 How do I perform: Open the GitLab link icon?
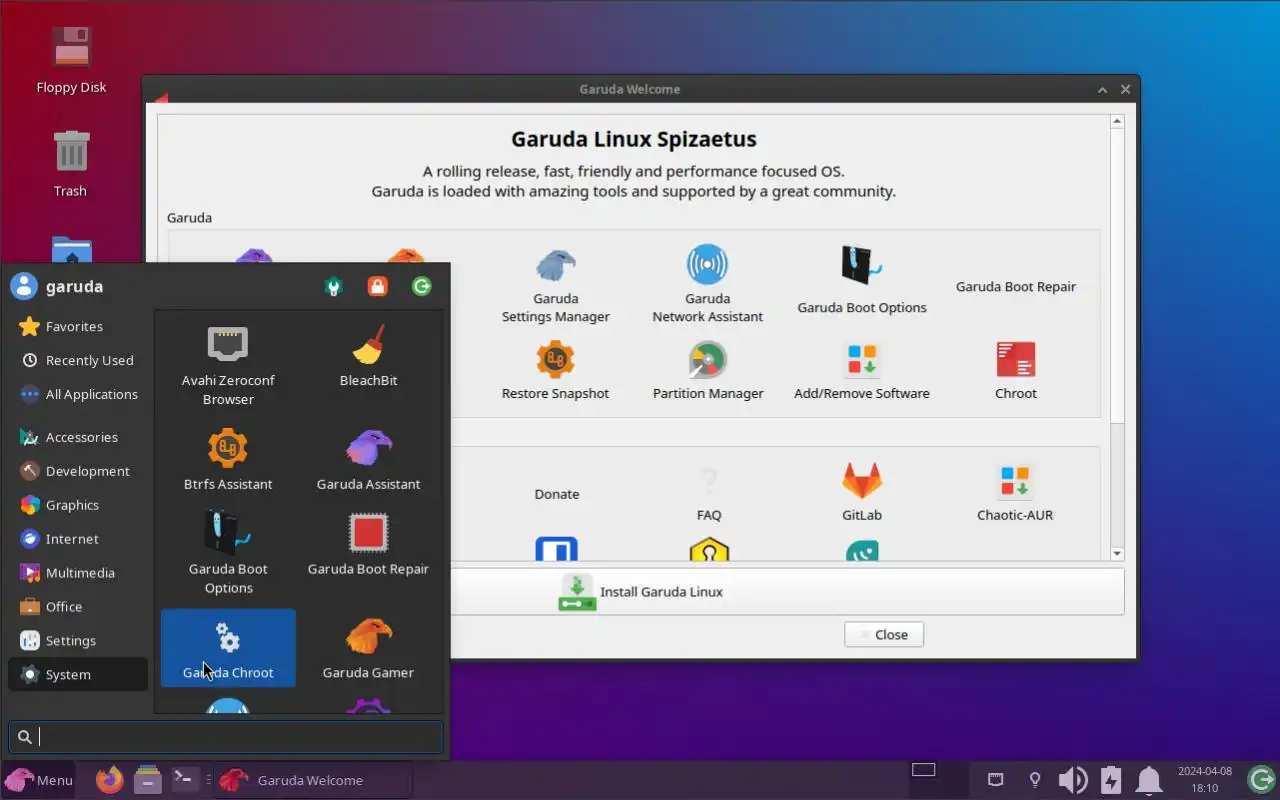pyautogui.click(x=861, y=492)
